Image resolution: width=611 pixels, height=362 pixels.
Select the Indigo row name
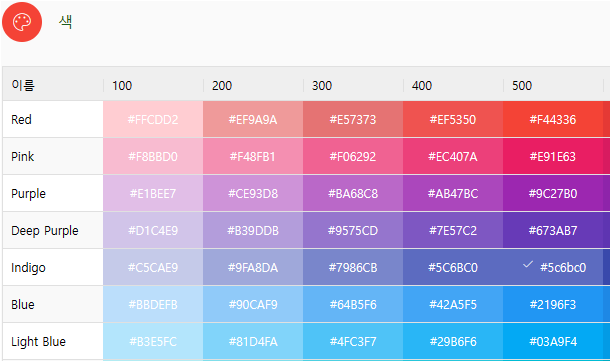tap(28, 268)
